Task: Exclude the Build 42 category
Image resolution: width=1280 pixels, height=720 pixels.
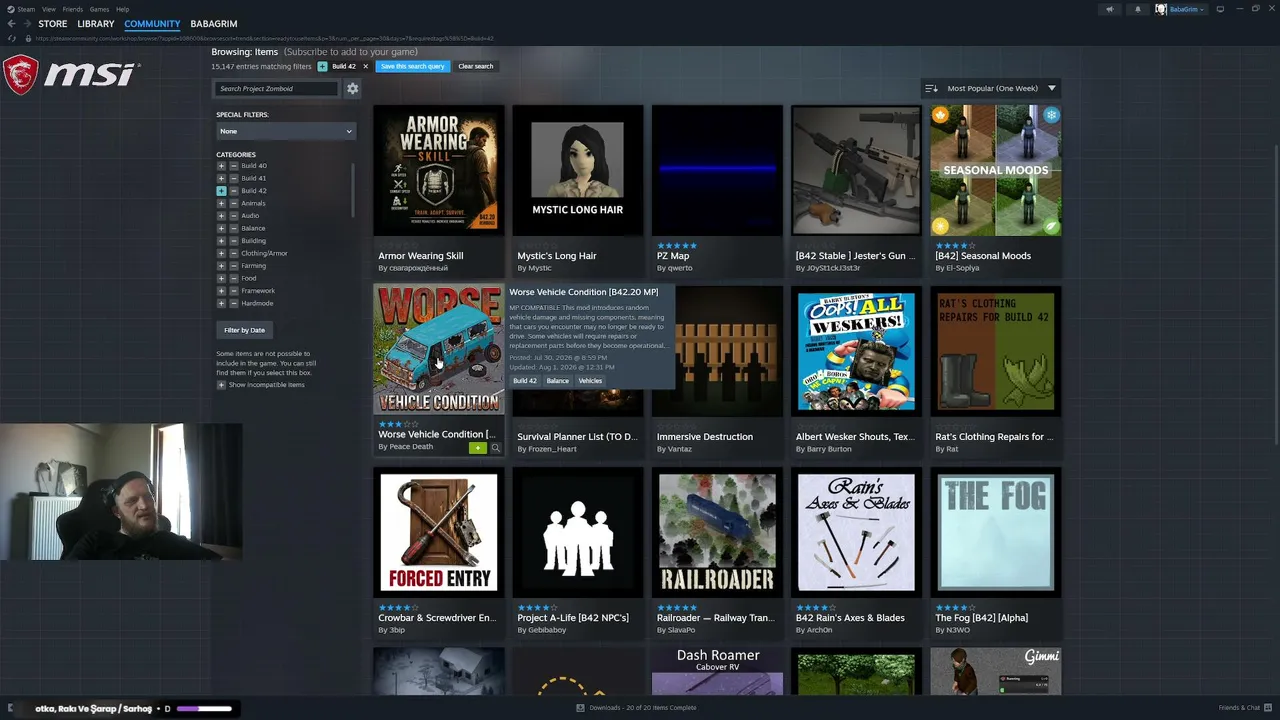Action: tap(234, 191)
